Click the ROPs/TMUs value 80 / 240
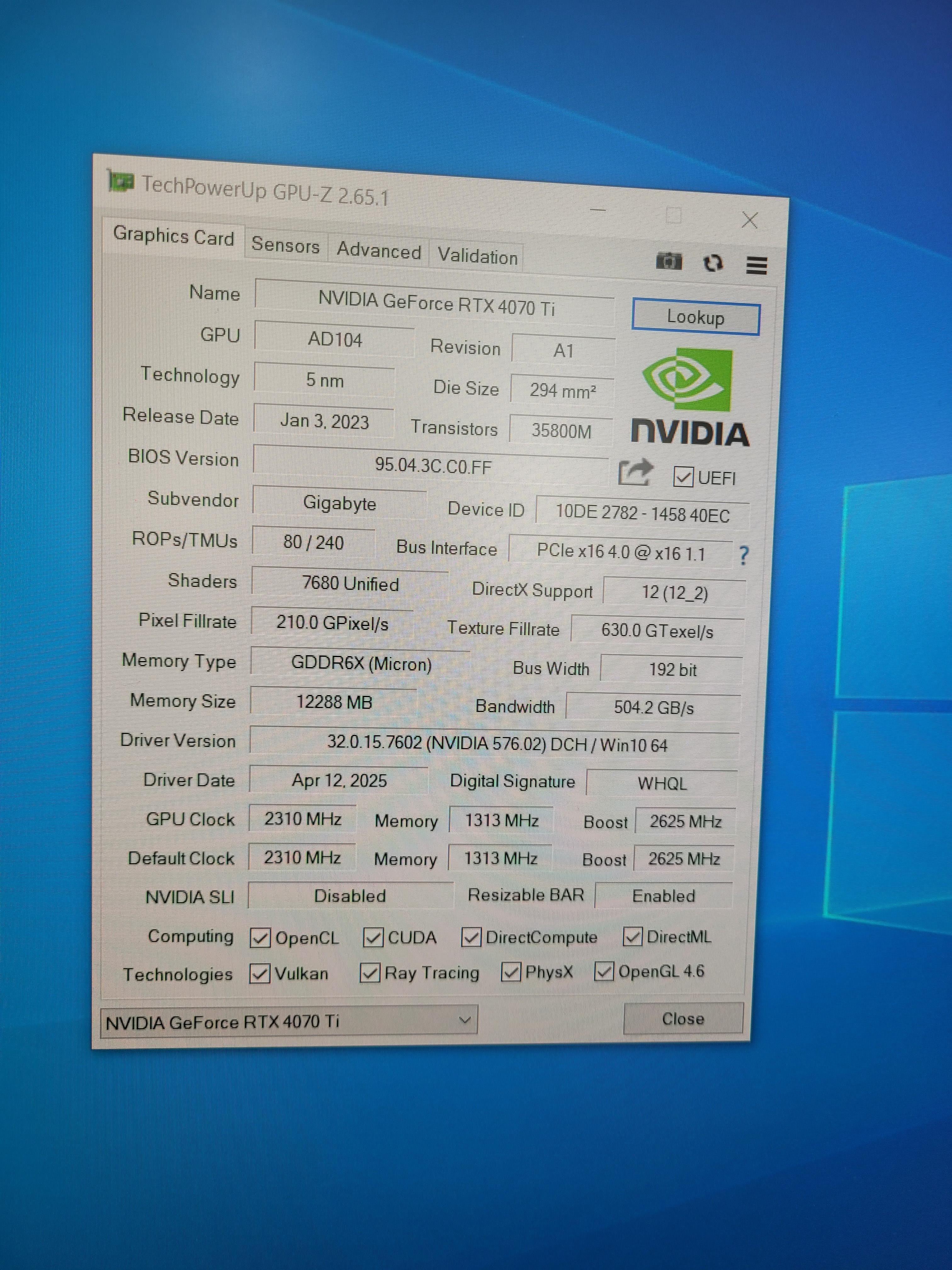This screenshot has width=952, height=1270. point(313,543)
